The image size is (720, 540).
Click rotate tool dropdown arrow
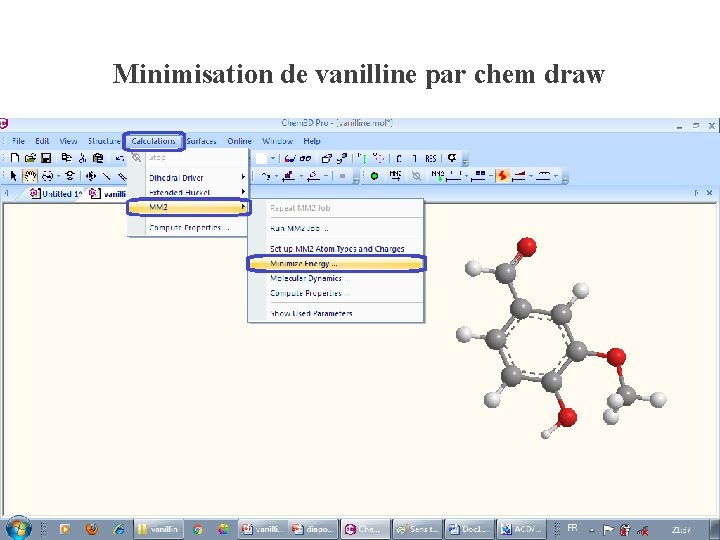coord(58,176)
